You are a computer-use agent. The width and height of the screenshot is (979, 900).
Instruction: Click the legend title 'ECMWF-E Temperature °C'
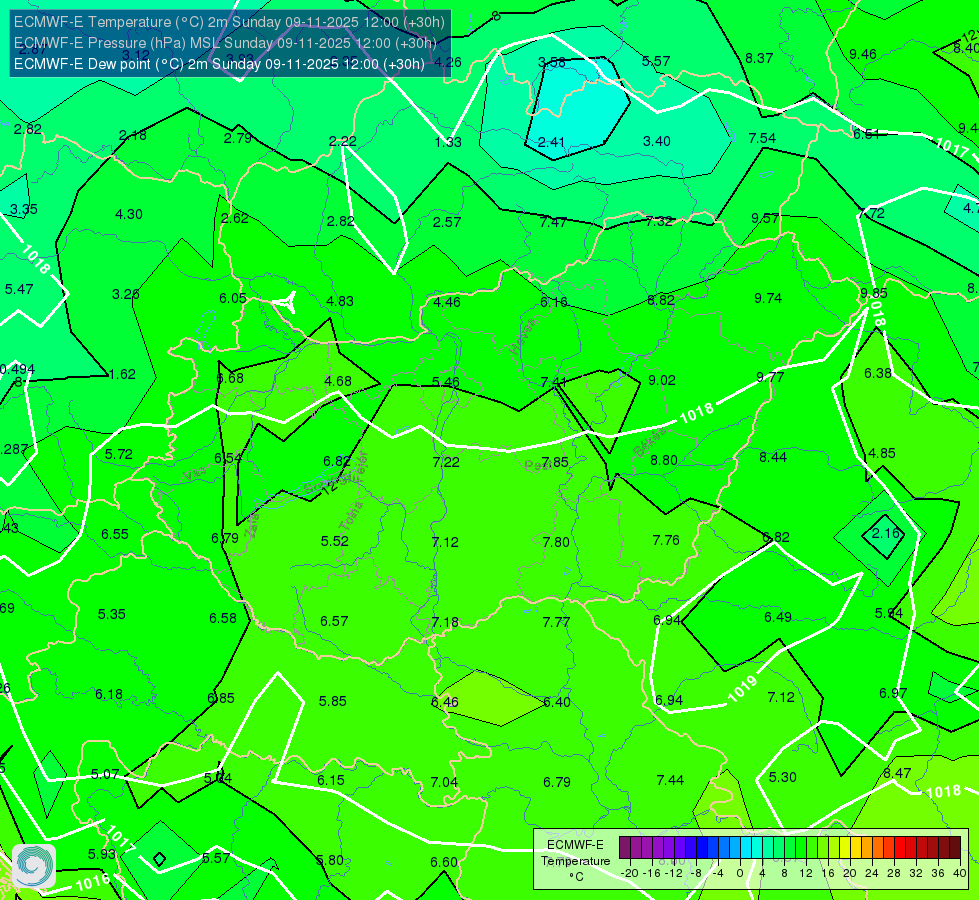point(575,861)
